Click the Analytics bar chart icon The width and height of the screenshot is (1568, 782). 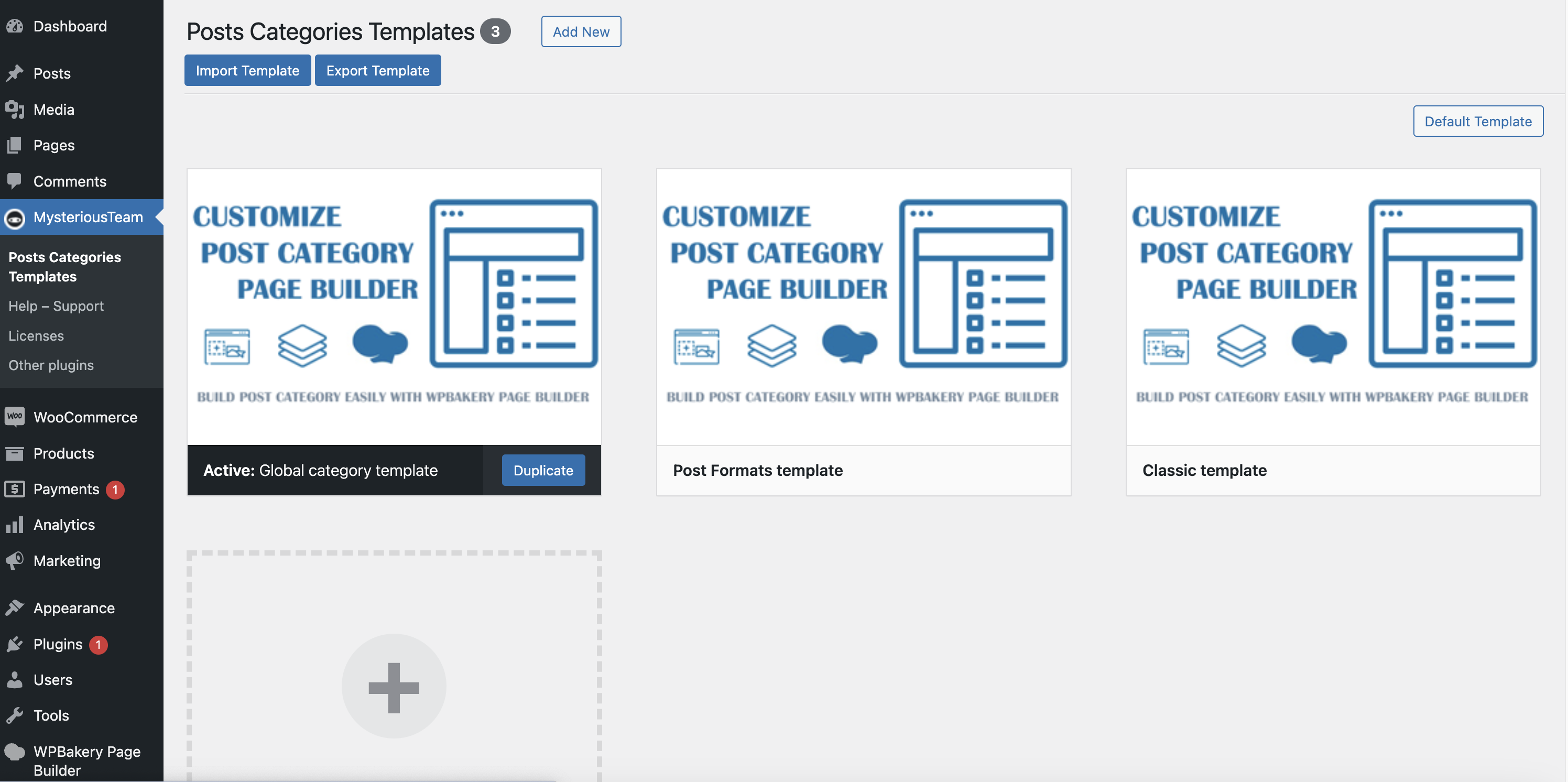pyautogui.click(x=15, y=525)
